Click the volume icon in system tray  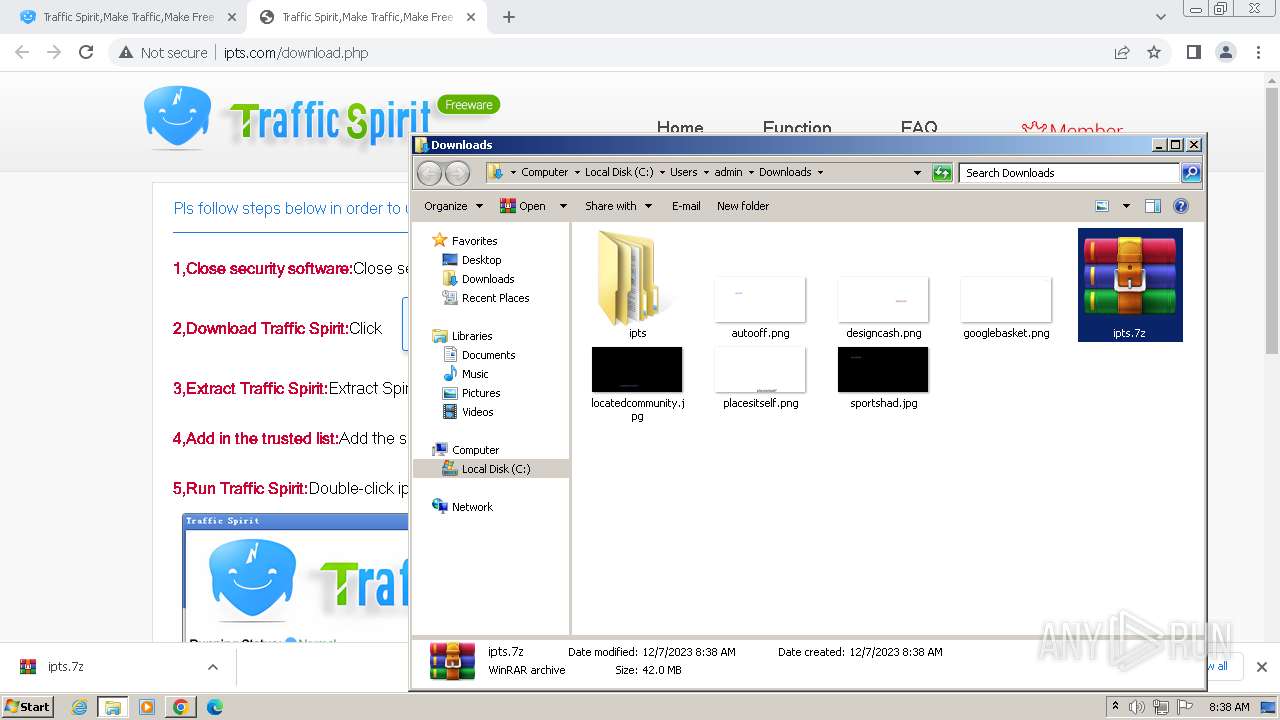click(1137, 707)
